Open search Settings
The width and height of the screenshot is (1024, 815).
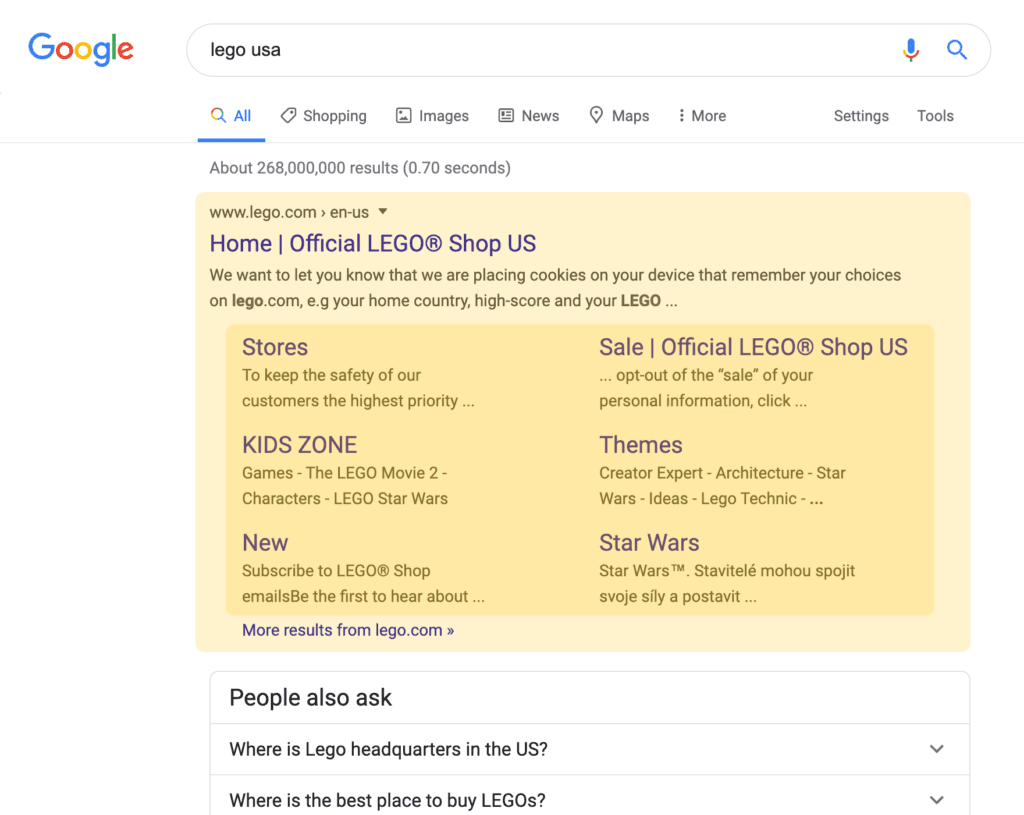[x=861, y=116]
